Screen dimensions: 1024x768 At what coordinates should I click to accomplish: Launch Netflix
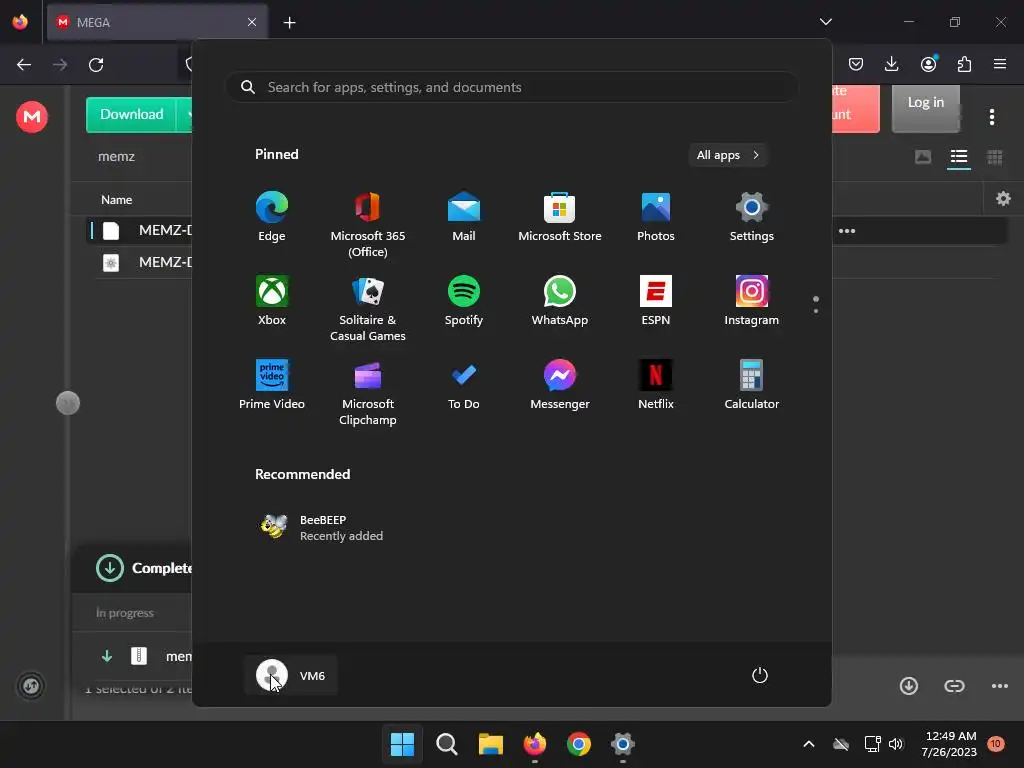tap(656, 385)
